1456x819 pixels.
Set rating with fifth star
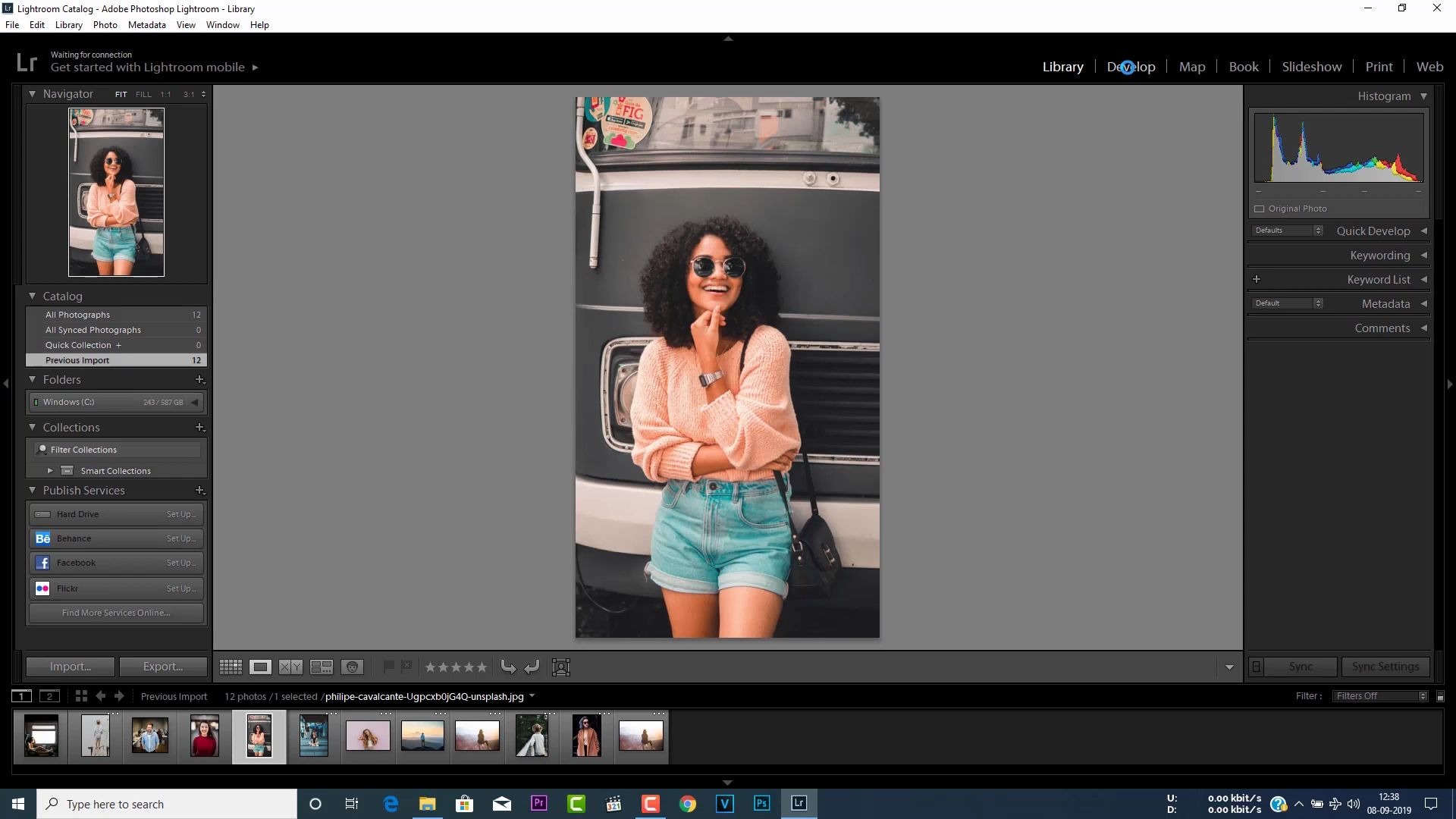pyautogui.click(x=482, y=667)
